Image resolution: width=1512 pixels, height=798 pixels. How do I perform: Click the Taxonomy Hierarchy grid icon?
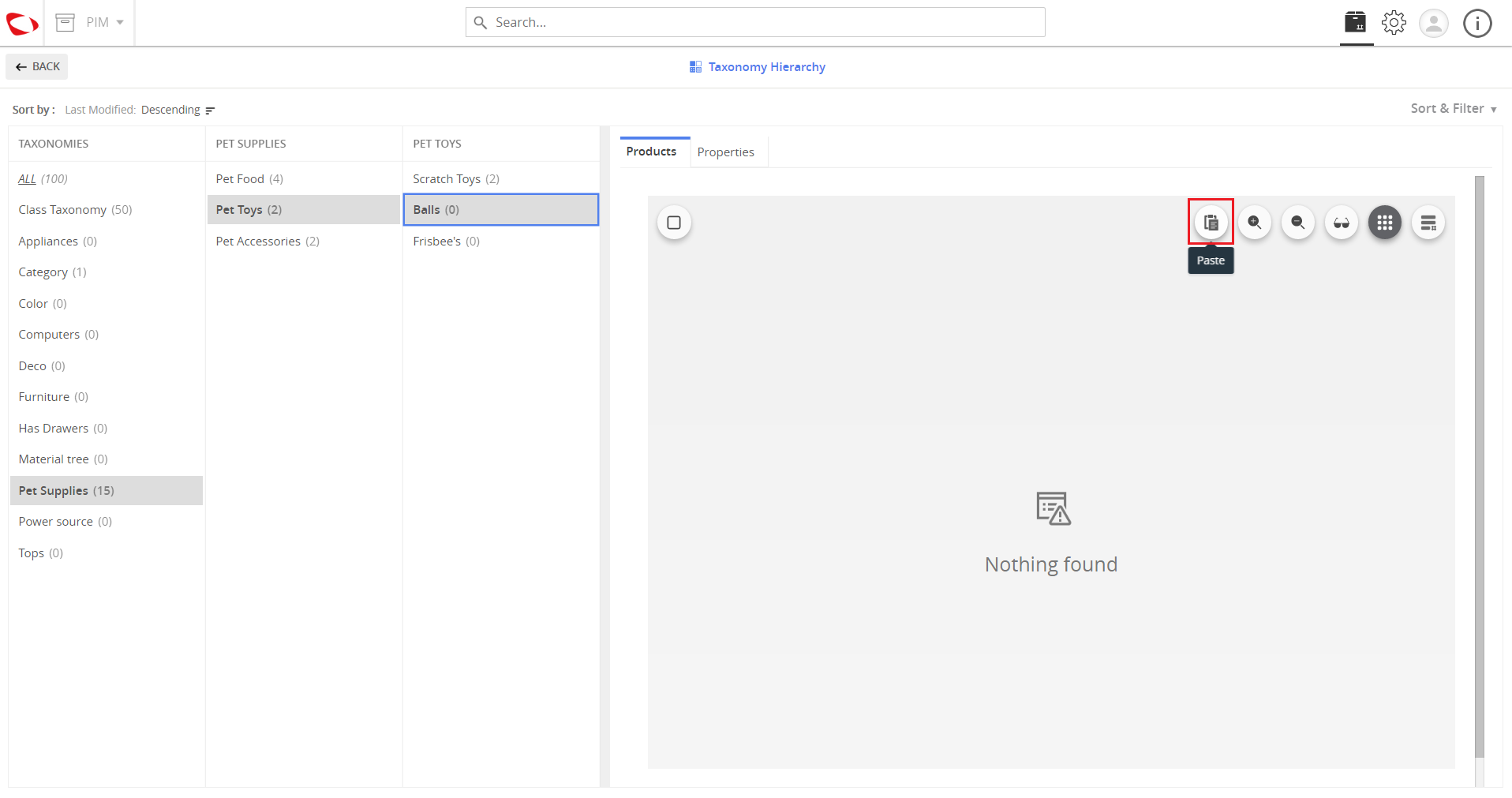695,67
